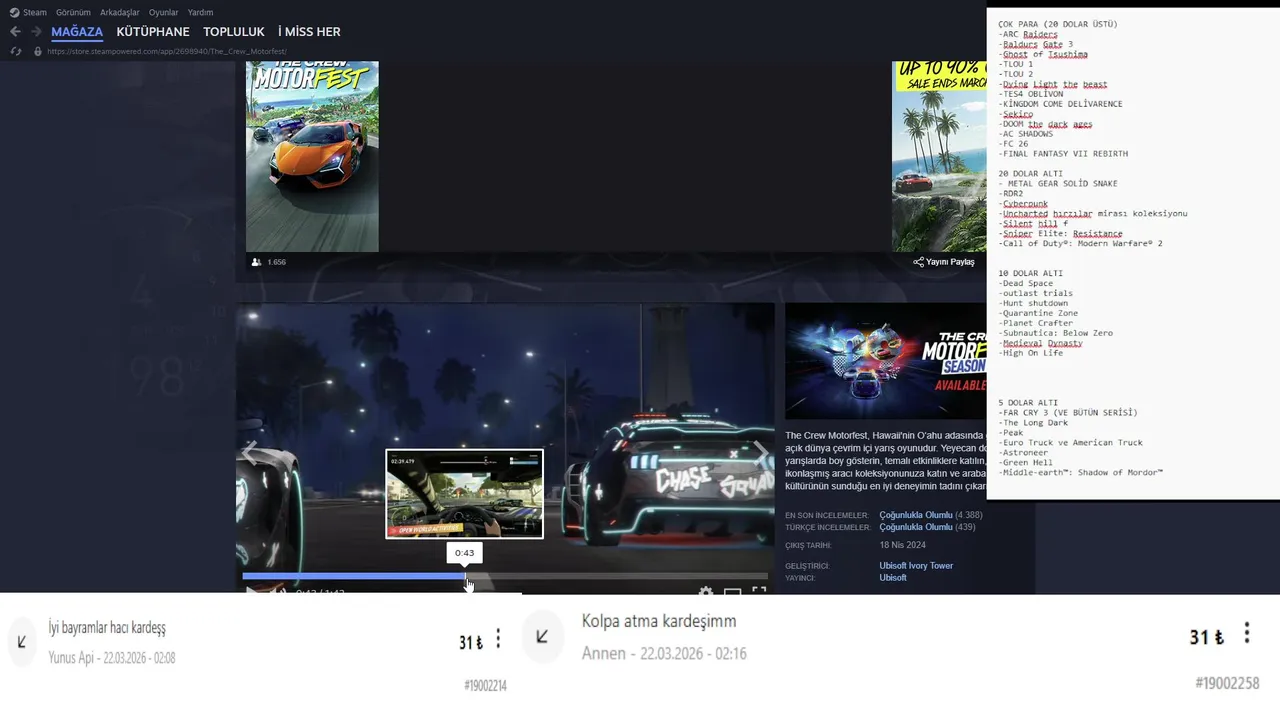Show next media with right arrow
Screen dimensions: 1280x720
[x=761, y=453]
